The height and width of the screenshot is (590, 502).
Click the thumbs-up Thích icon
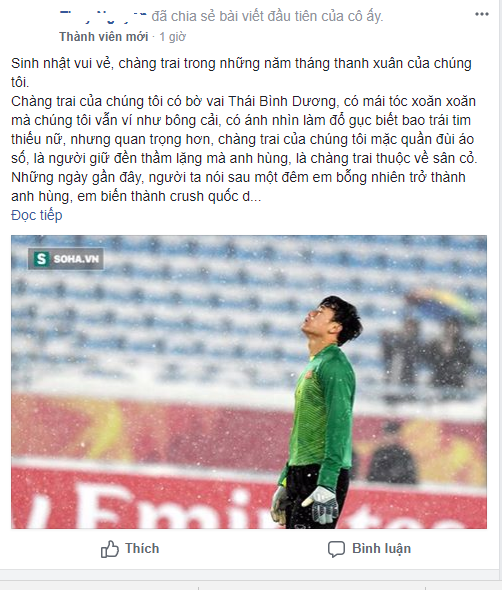click(x=110, y=549)
